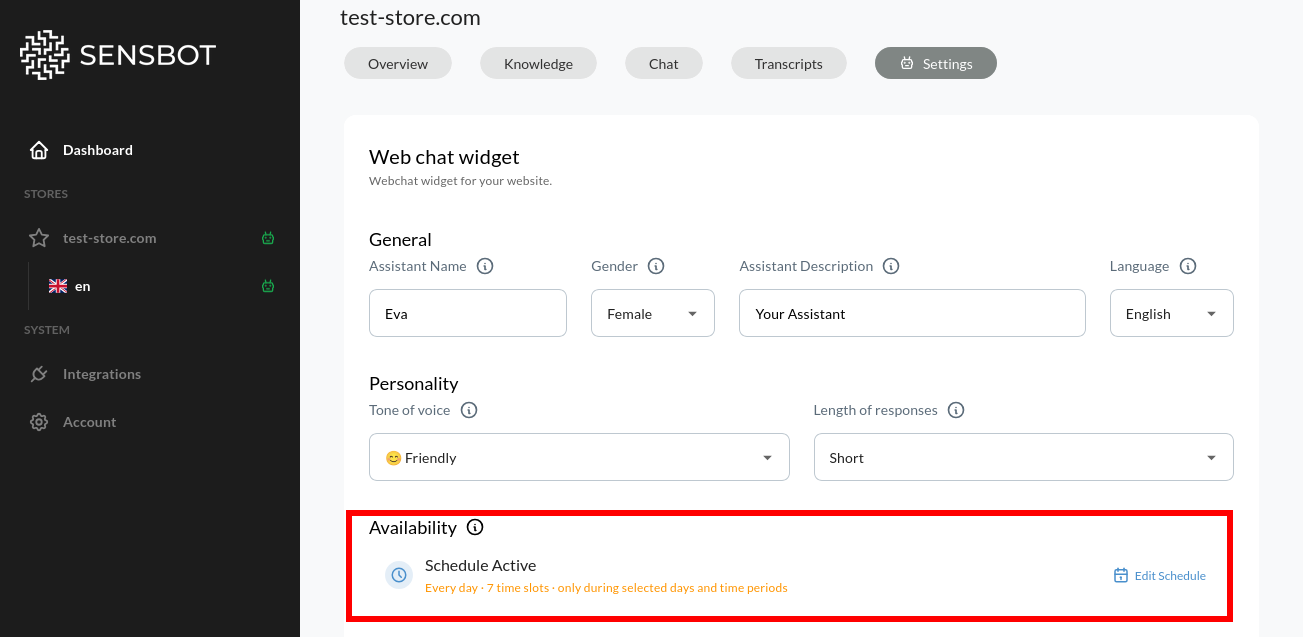Expand the Length of responses dropdown
Viewport: 1303px width, 637px height.
(1023, 457)
